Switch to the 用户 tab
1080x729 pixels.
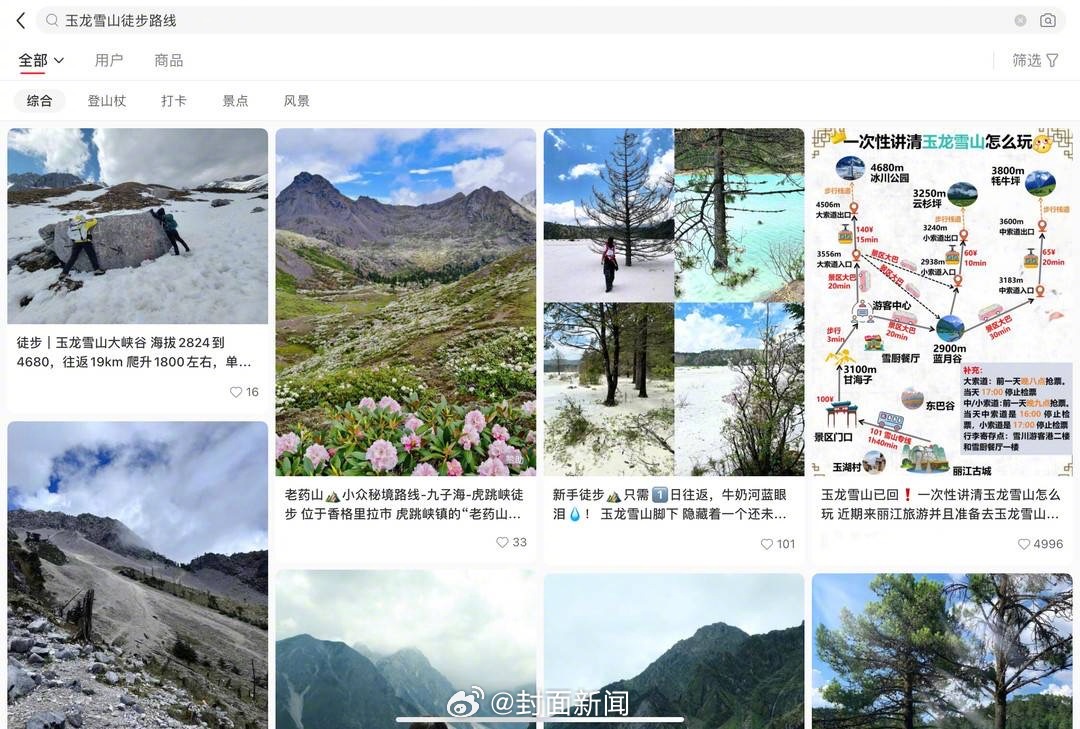coord(109,61)
